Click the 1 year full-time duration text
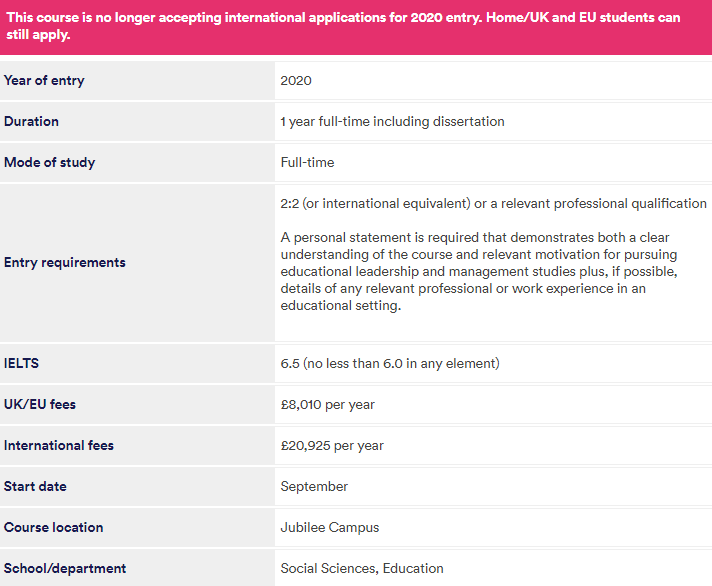Image resolution: width=712 pixels, height=586 pixels. tap(392, 122)
